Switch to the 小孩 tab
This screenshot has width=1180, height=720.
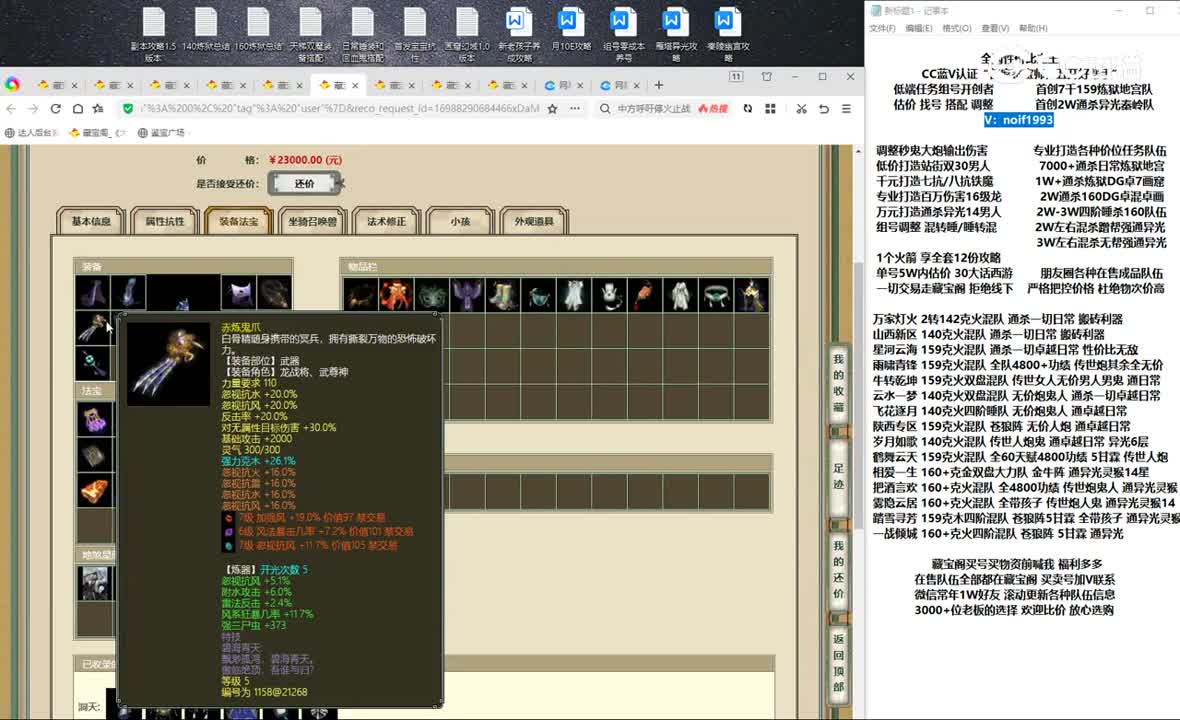(x=460, y=221)
